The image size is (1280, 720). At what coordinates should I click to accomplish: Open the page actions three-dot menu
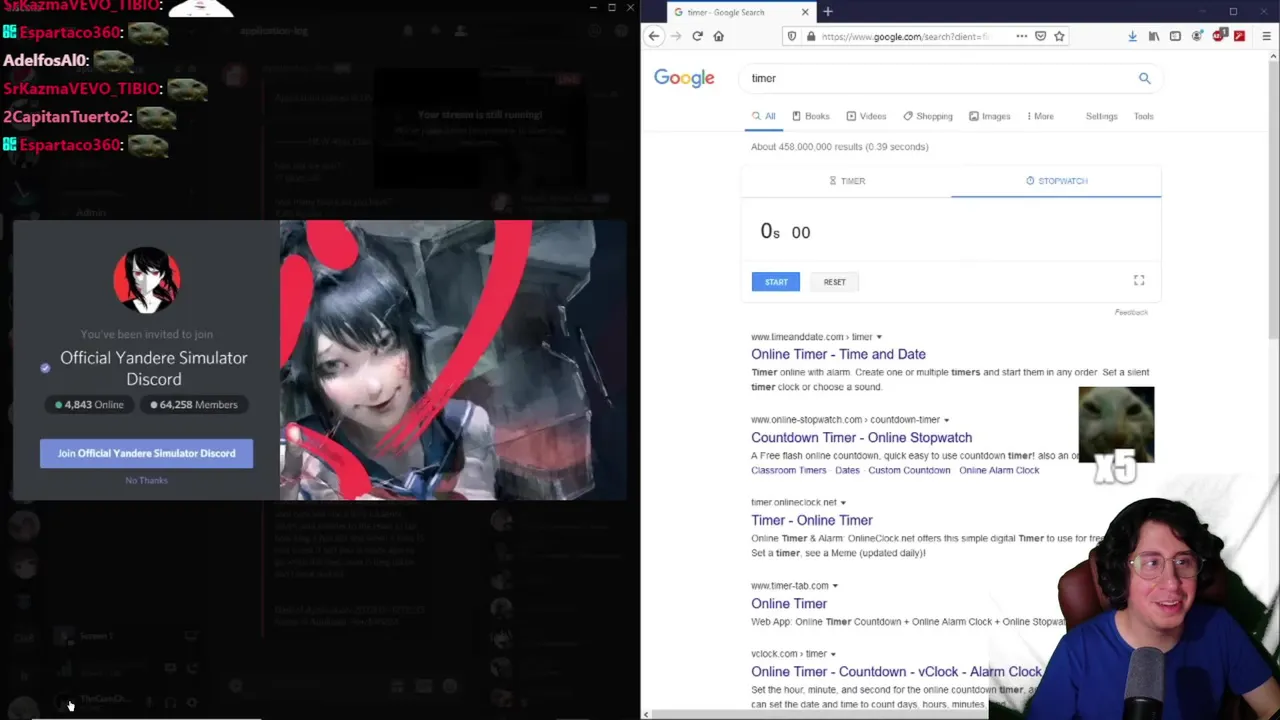(1021, 36)
